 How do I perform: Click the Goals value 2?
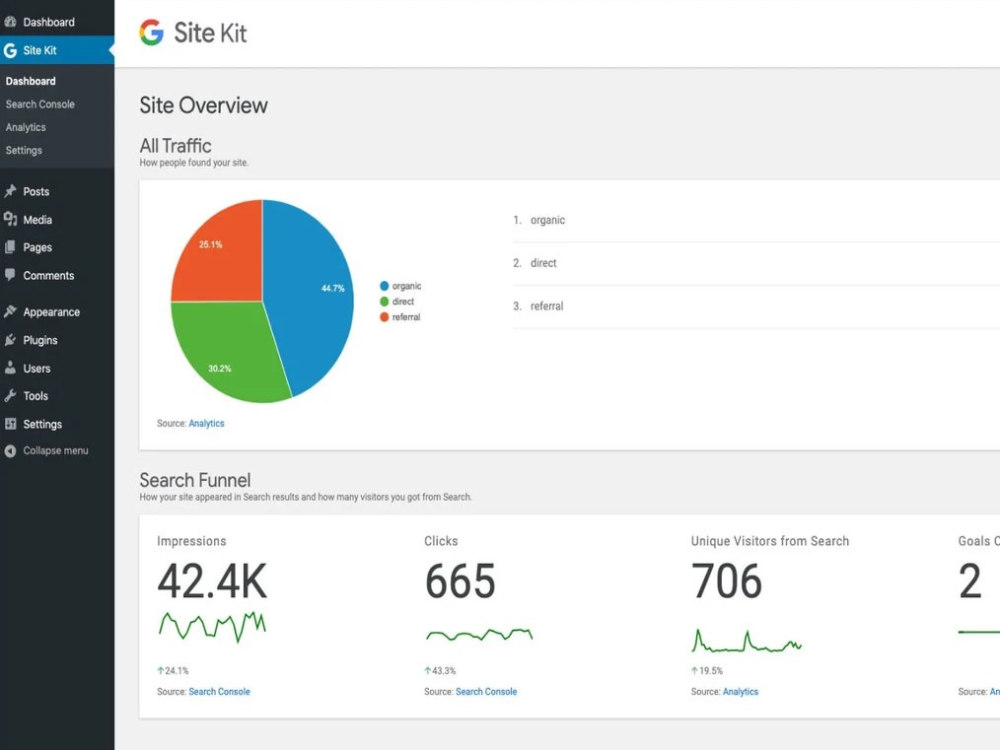click(970, 581)
